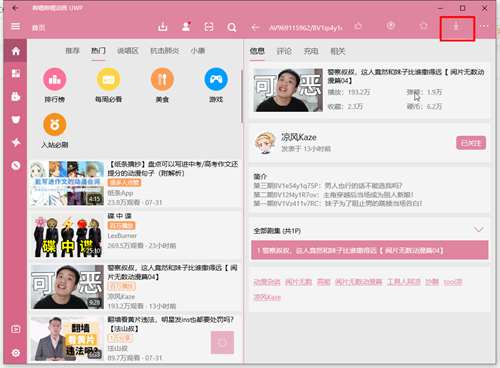Toggle the 已关注 follow button for 凉风Kaze

click(x=471, y=143)
